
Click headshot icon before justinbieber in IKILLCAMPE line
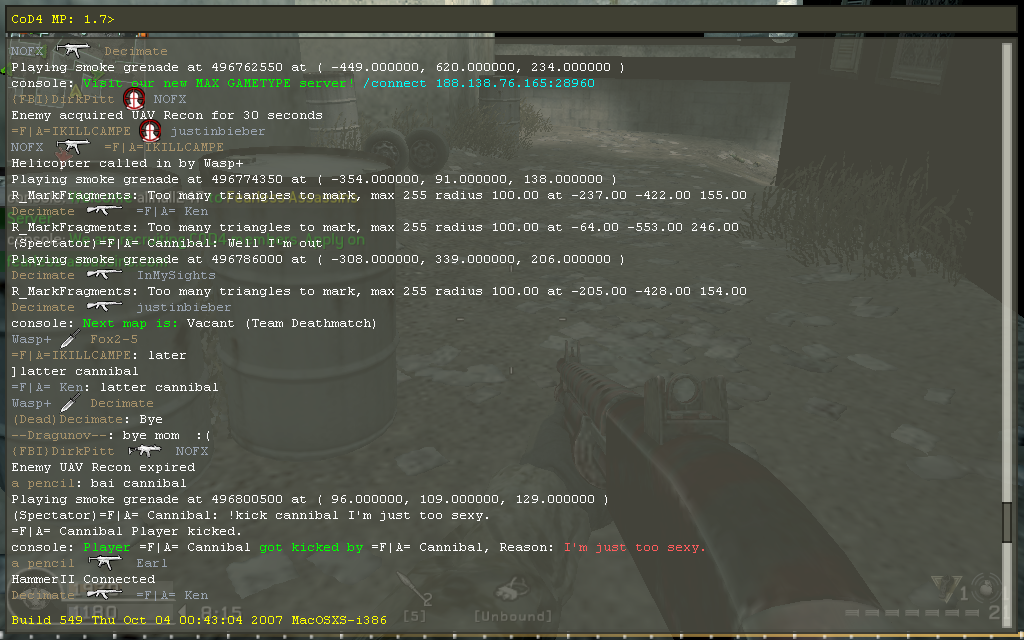[150, 131]
